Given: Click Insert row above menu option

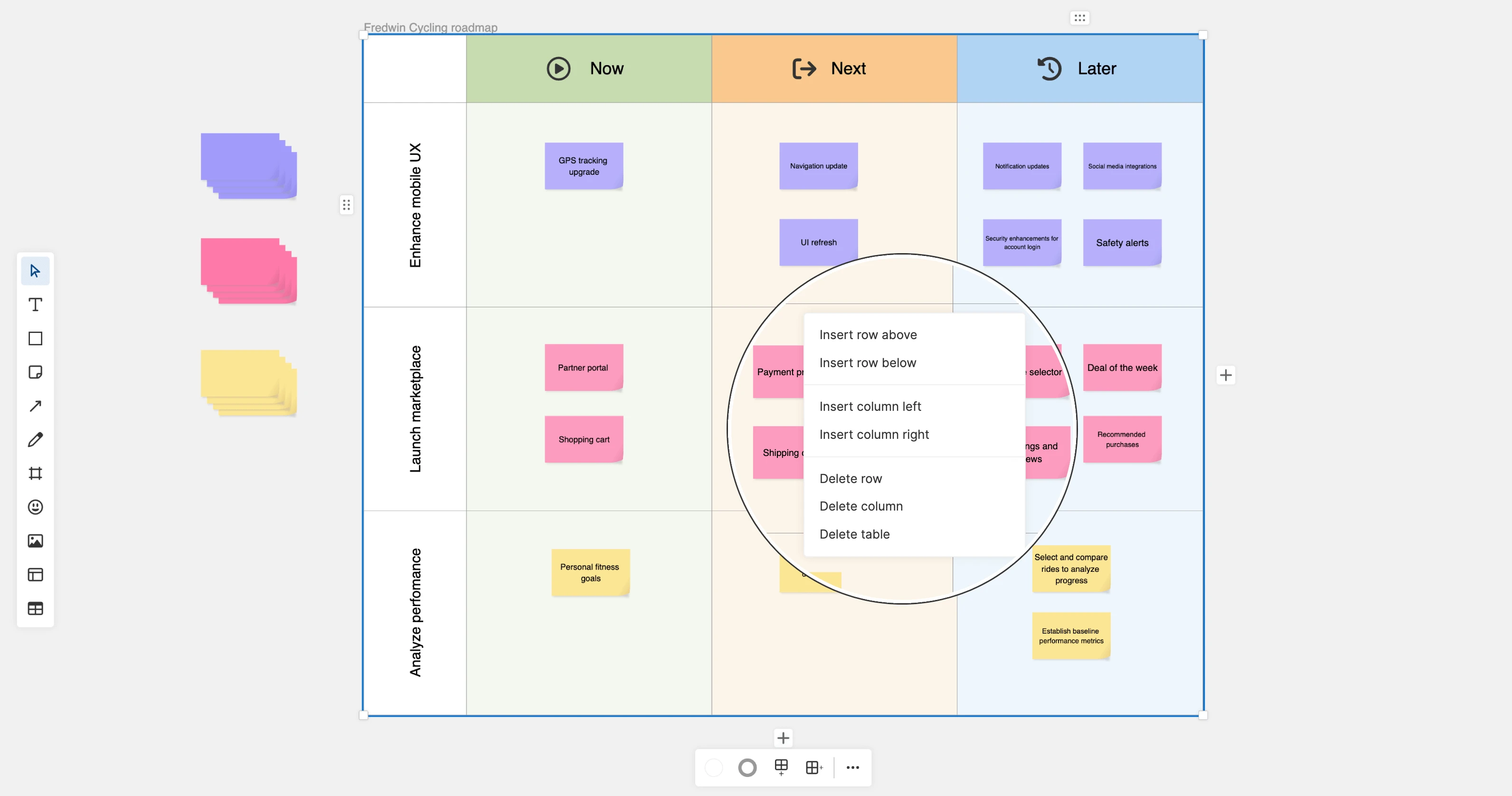Looking at the screenshot, I should click(868, 335).
